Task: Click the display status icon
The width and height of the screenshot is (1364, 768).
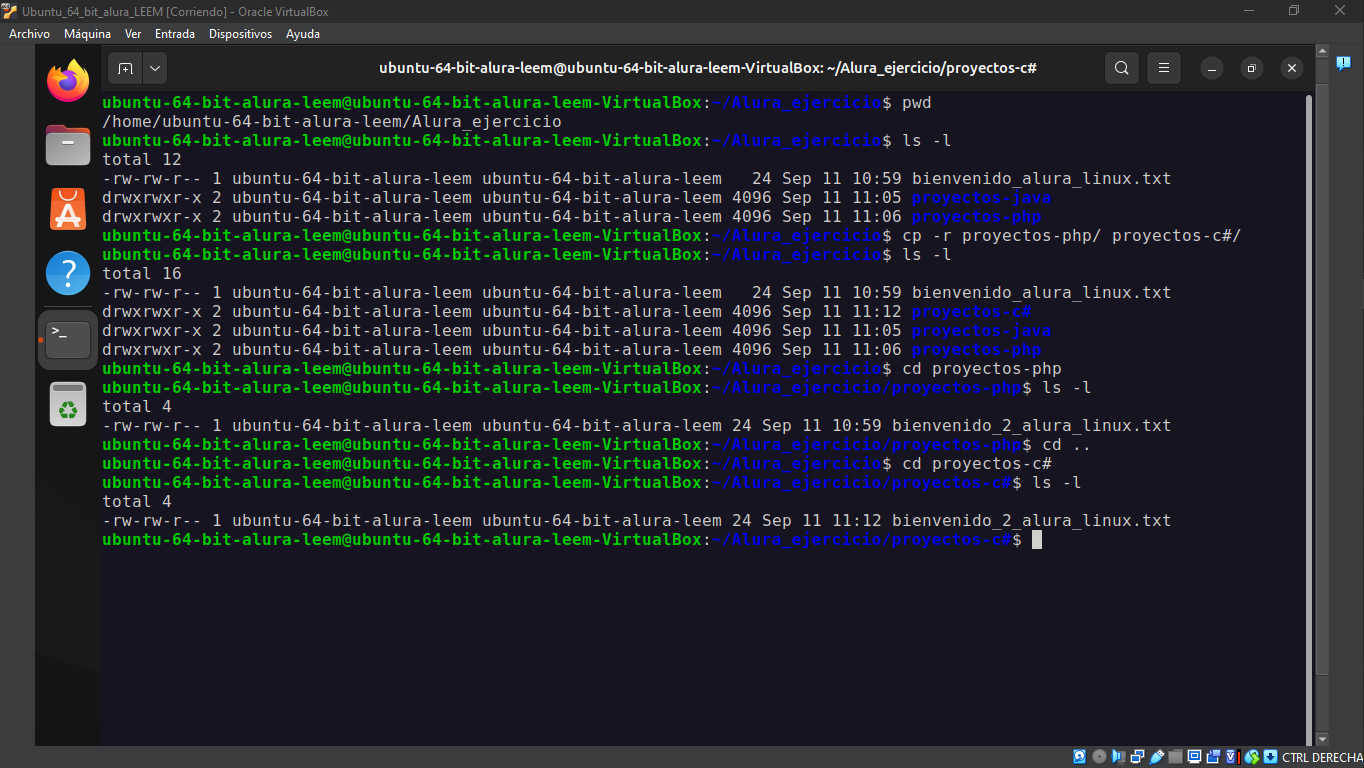Action: (x=1195, y=757)
